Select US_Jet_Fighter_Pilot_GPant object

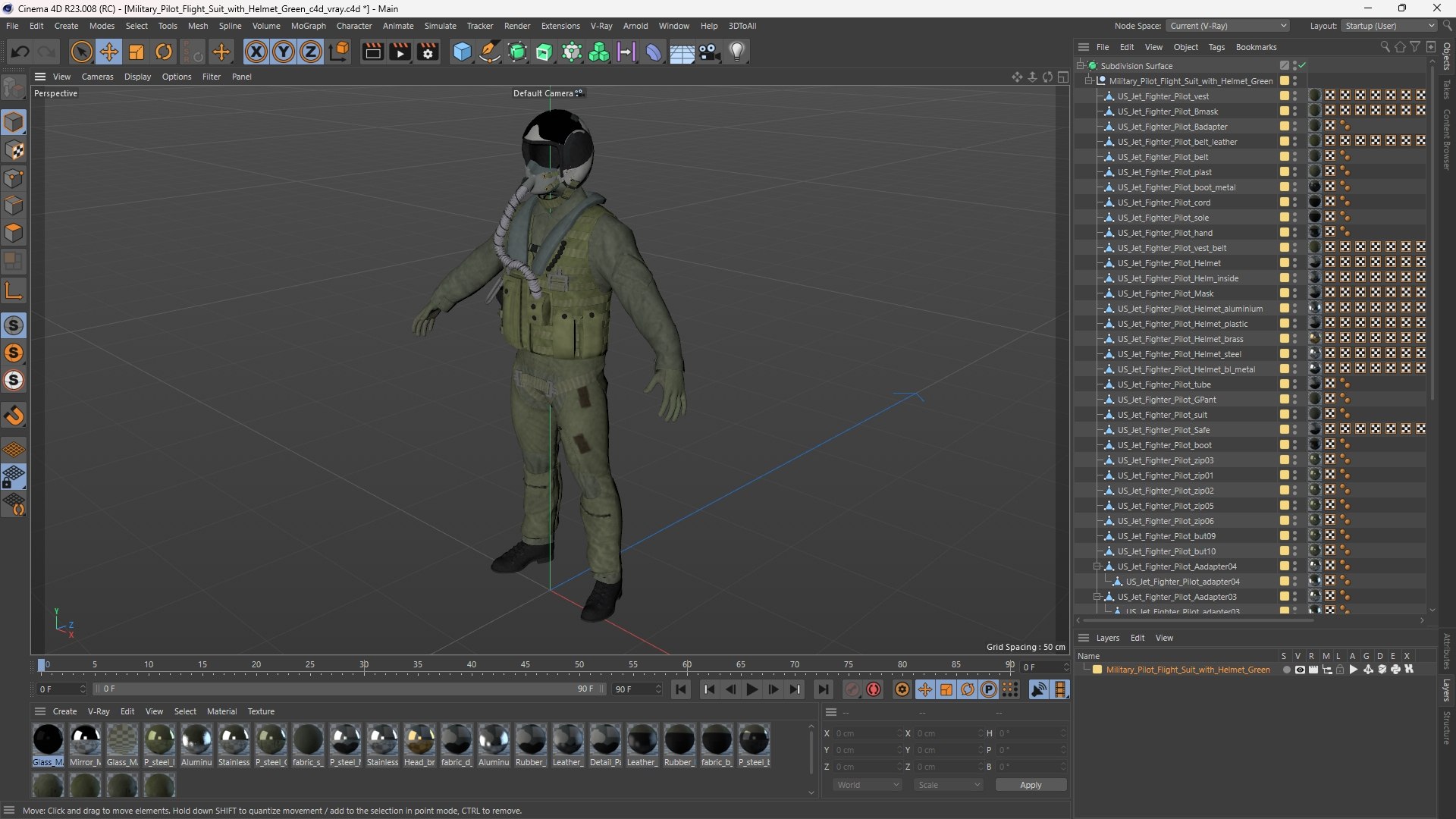click(x=1166, y=400)
